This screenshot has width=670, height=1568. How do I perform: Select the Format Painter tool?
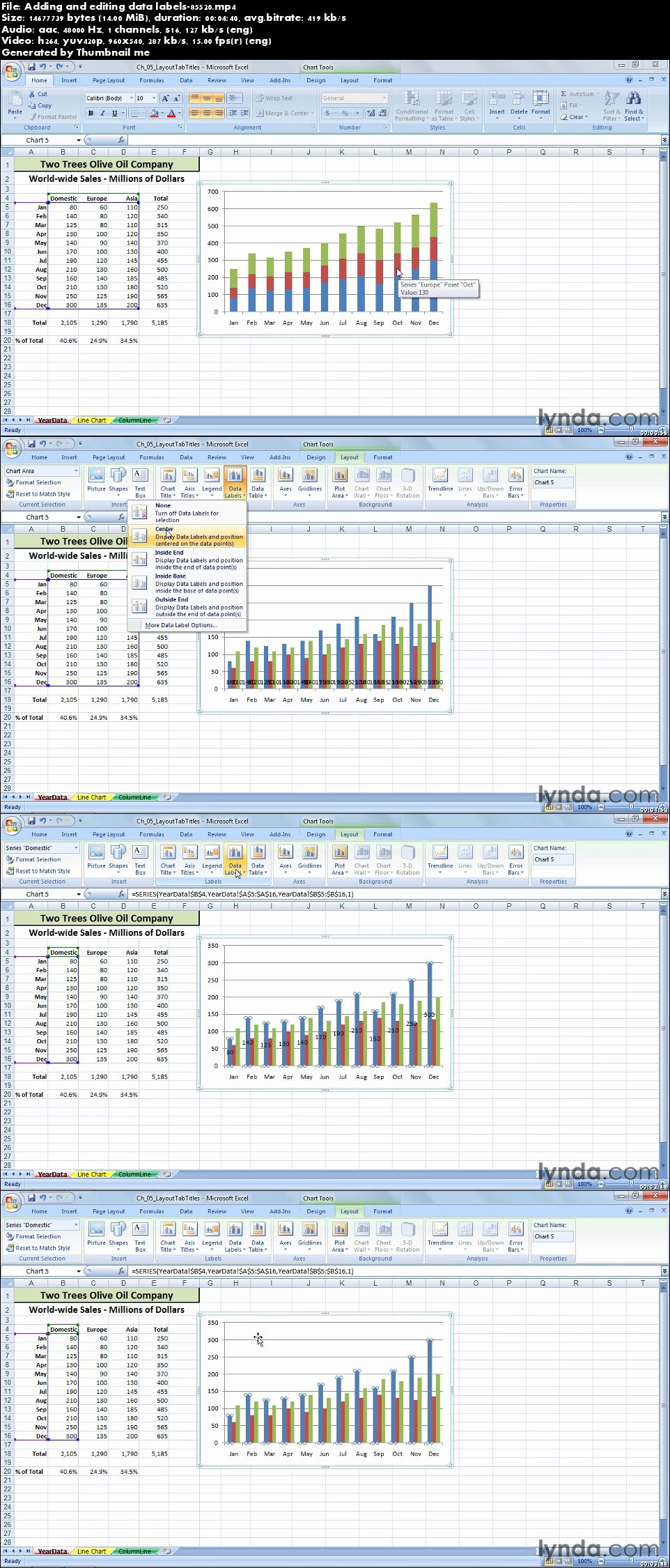(53, 116)
